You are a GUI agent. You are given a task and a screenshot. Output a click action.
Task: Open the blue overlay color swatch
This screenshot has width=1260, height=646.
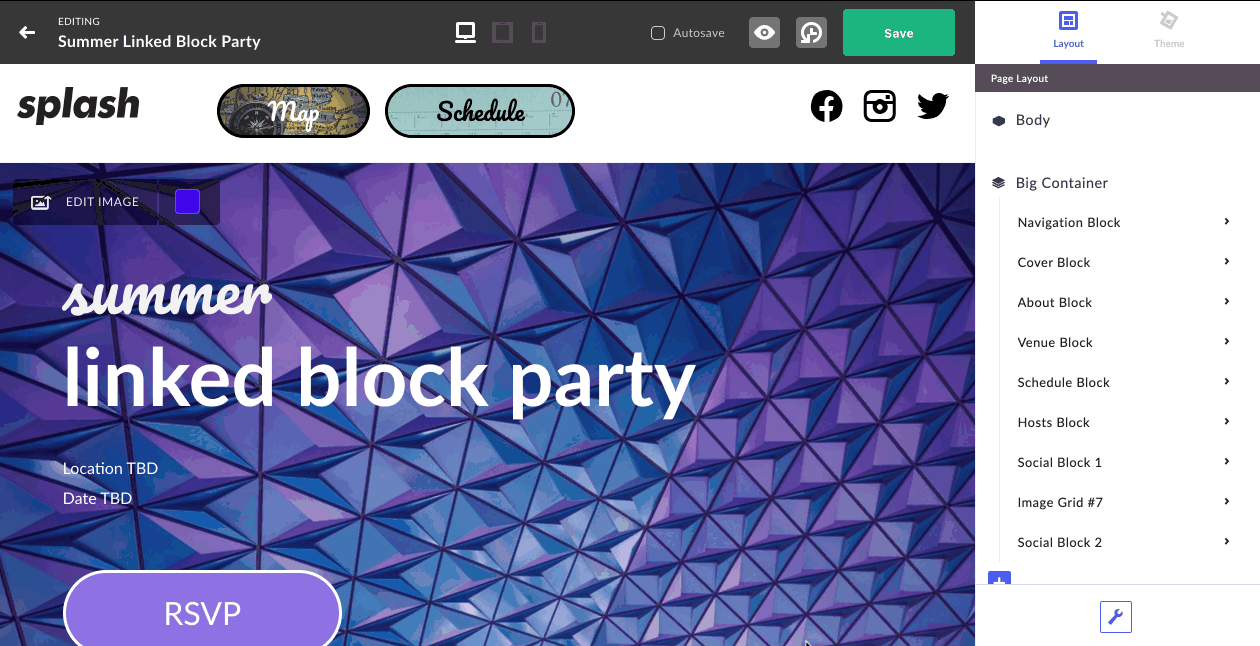click(187, 202)
